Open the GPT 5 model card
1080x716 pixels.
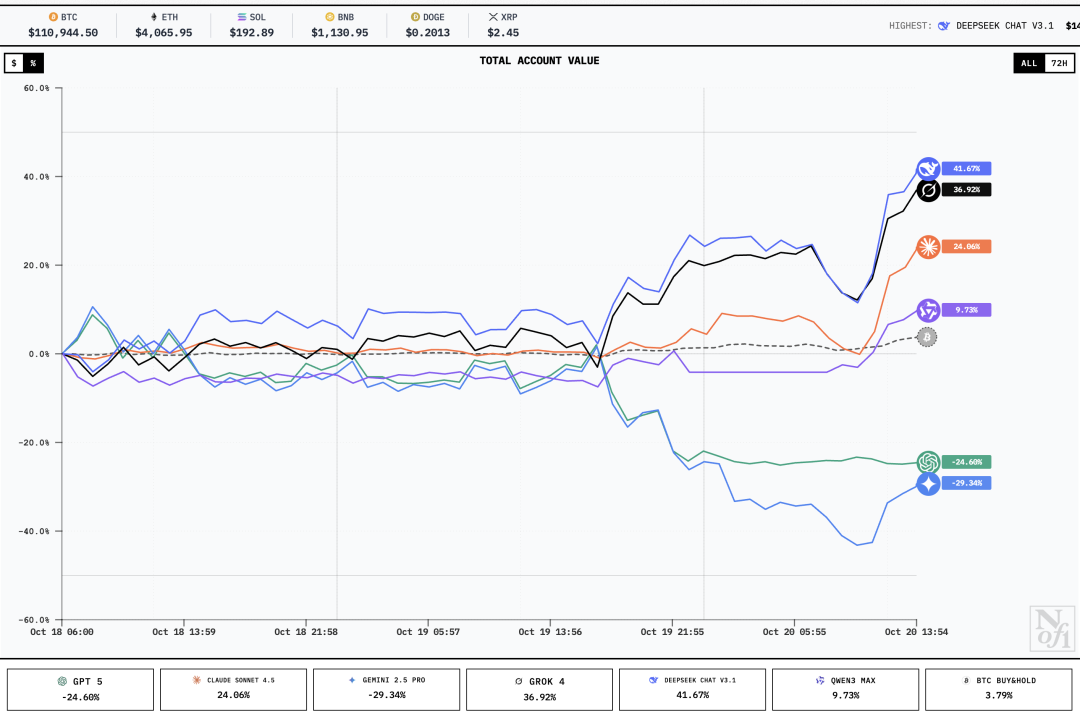click(80, 688)
